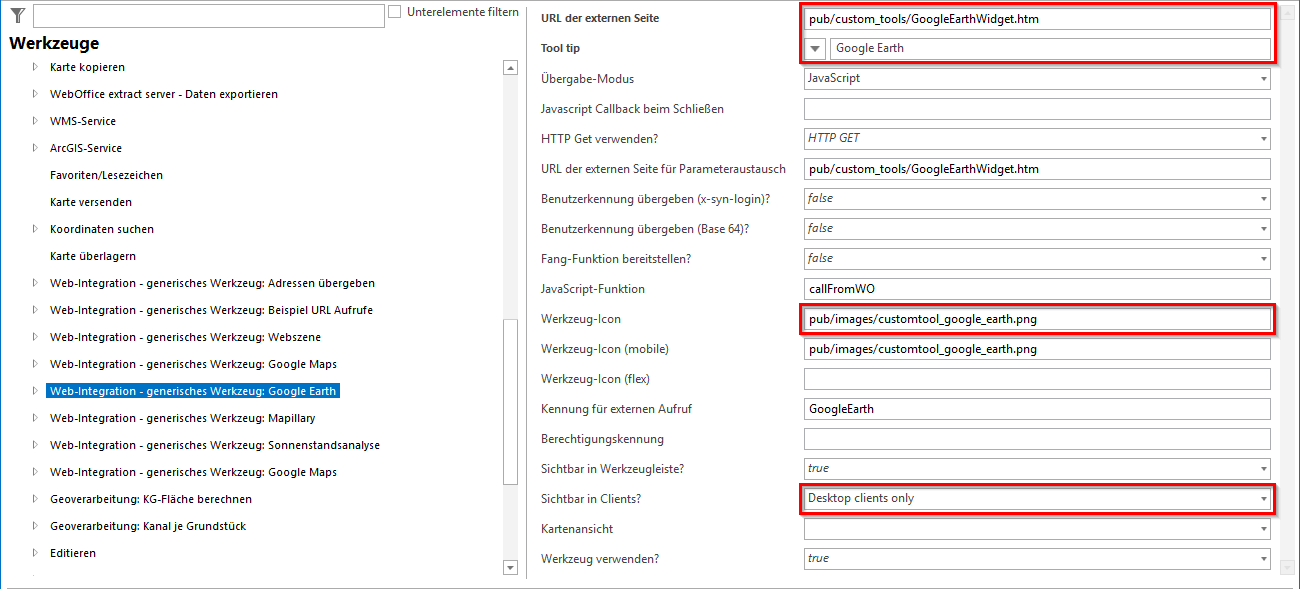Open the Sichtbar in Werkzeugleiste dropdown

click(x=1264, y=468)
